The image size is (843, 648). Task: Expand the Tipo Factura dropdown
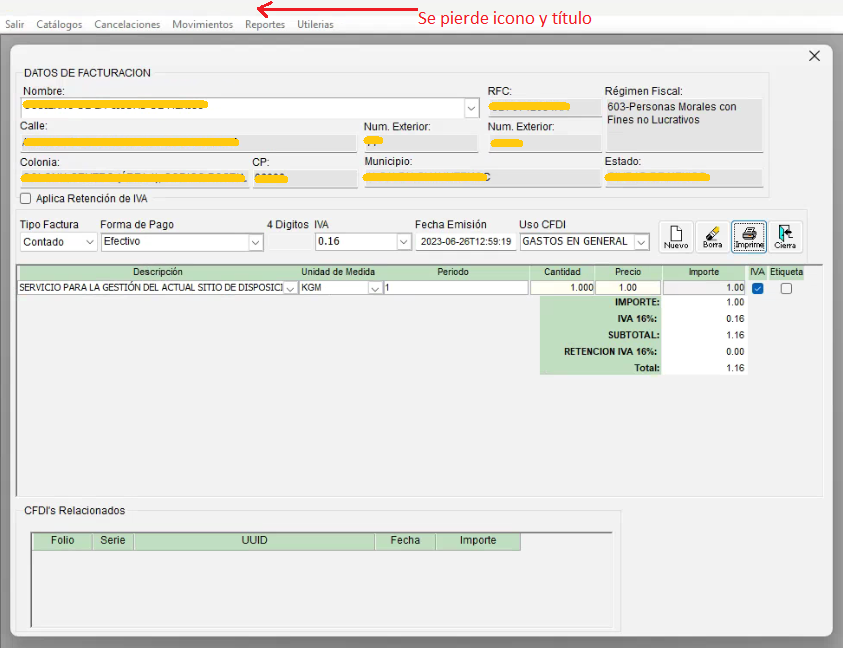point(90,242)
